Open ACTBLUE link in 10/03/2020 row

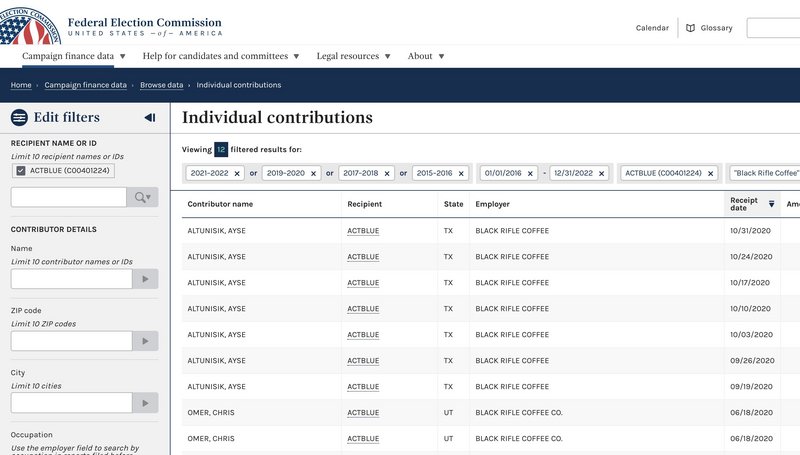pyautogui.click(x=363, y=335)
